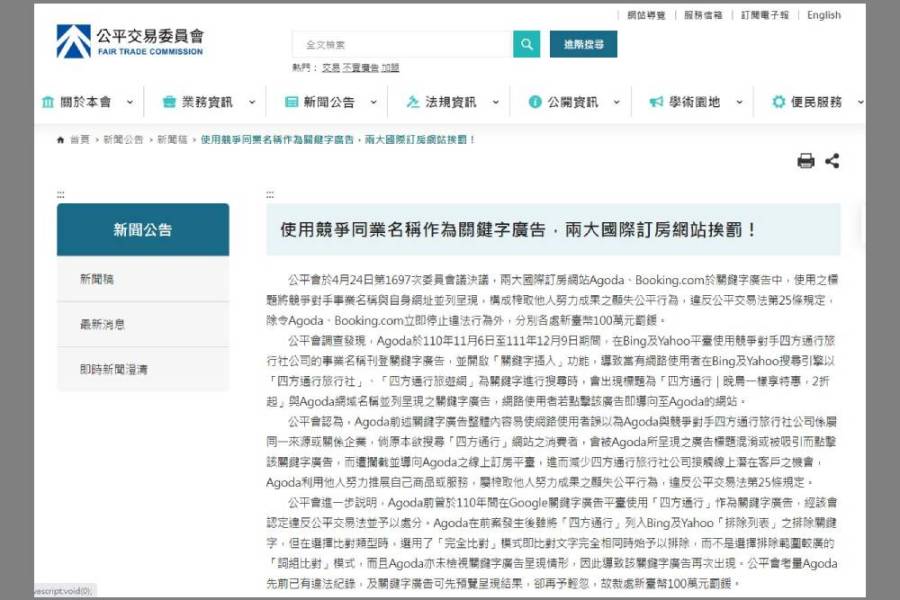Click the briefcase icon beside 業務資訊
900x600 pixels.
(x=169, y=102)
